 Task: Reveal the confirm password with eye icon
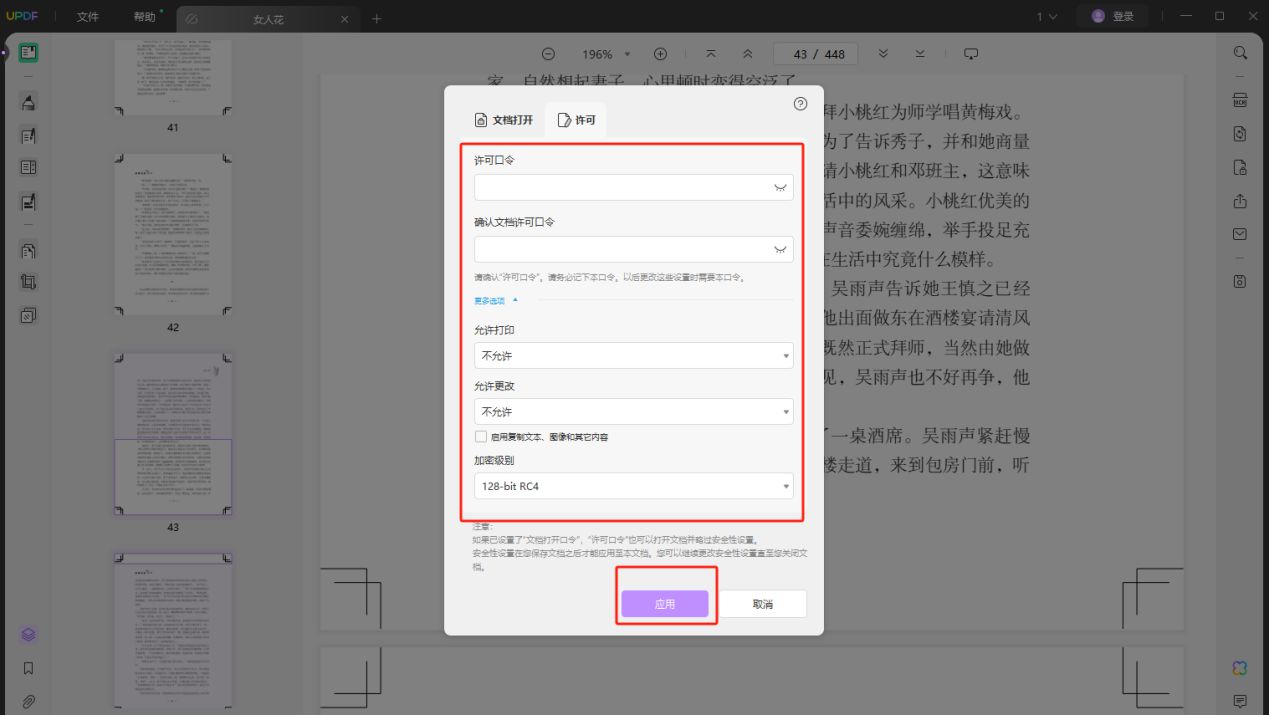(780, 249)
